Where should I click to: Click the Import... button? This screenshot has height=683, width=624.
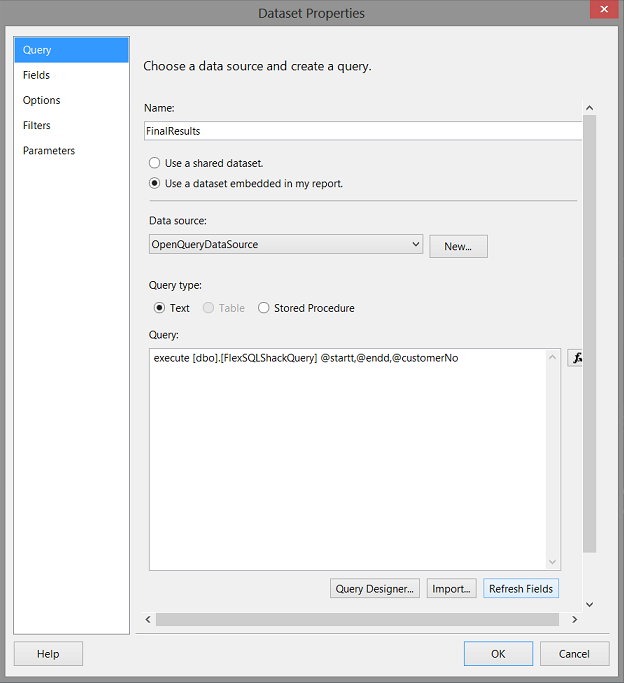point(451,588)
